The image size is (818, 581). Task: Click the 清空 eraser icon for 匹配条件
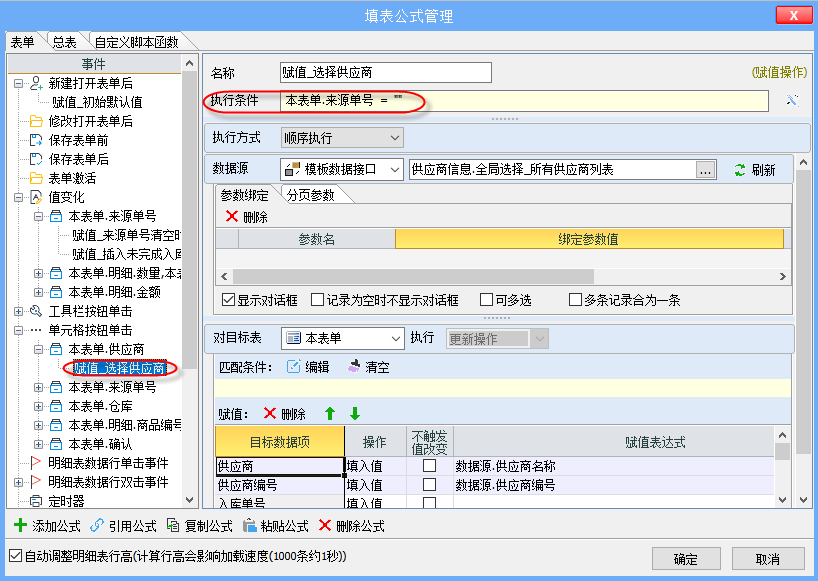point(354,367)
